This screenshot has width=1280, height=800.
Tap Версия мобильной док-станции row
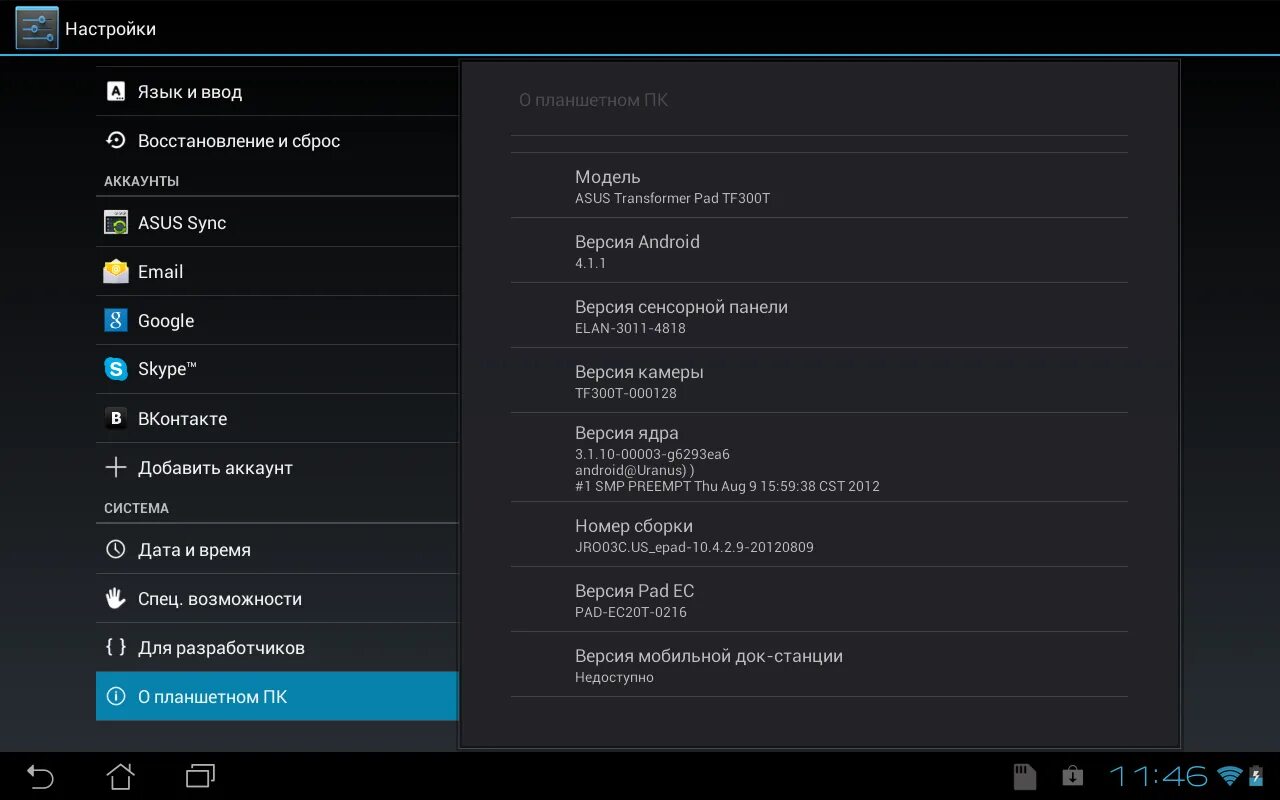pos(819,664)
